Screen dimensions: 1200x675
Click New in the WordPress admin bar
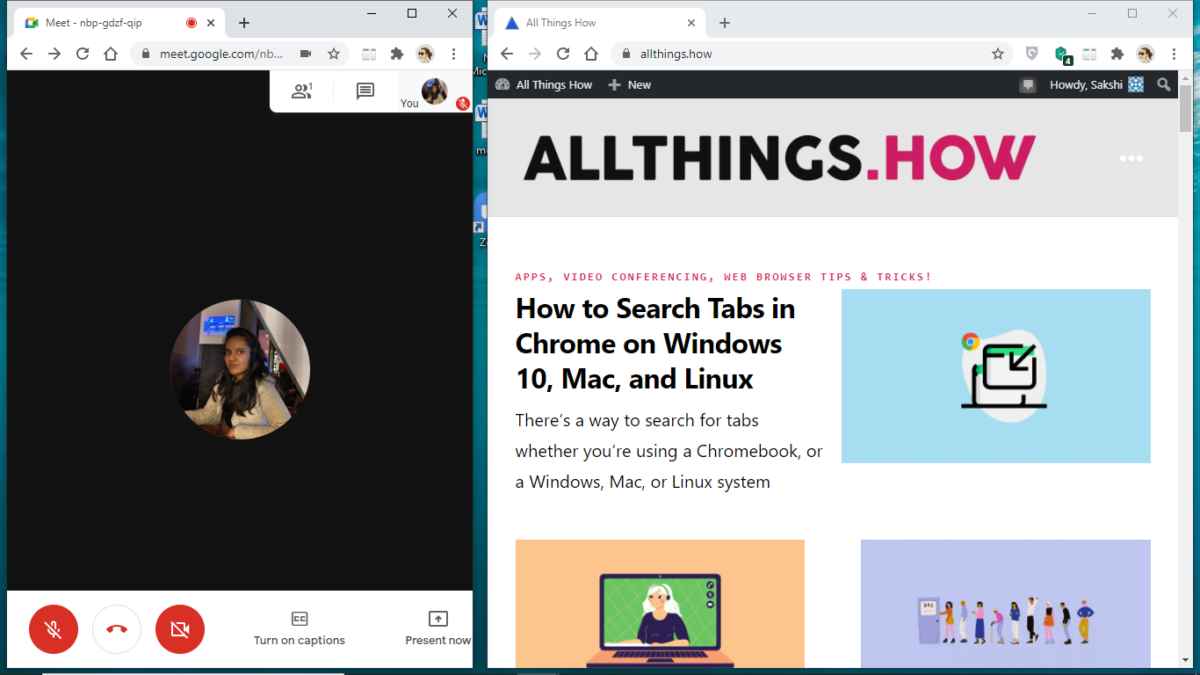630,85
